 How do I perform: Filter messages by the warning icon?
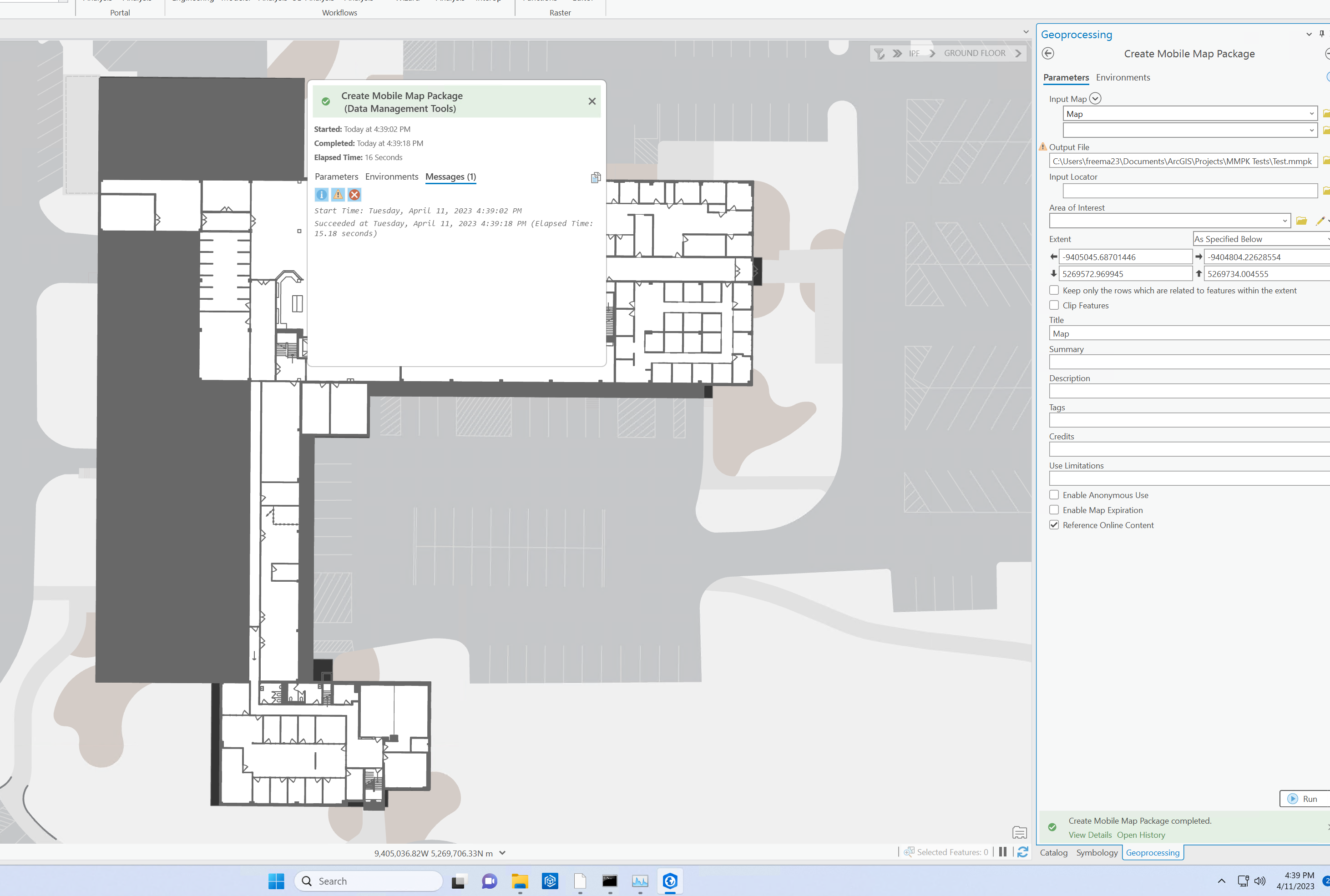pos(338,195)
